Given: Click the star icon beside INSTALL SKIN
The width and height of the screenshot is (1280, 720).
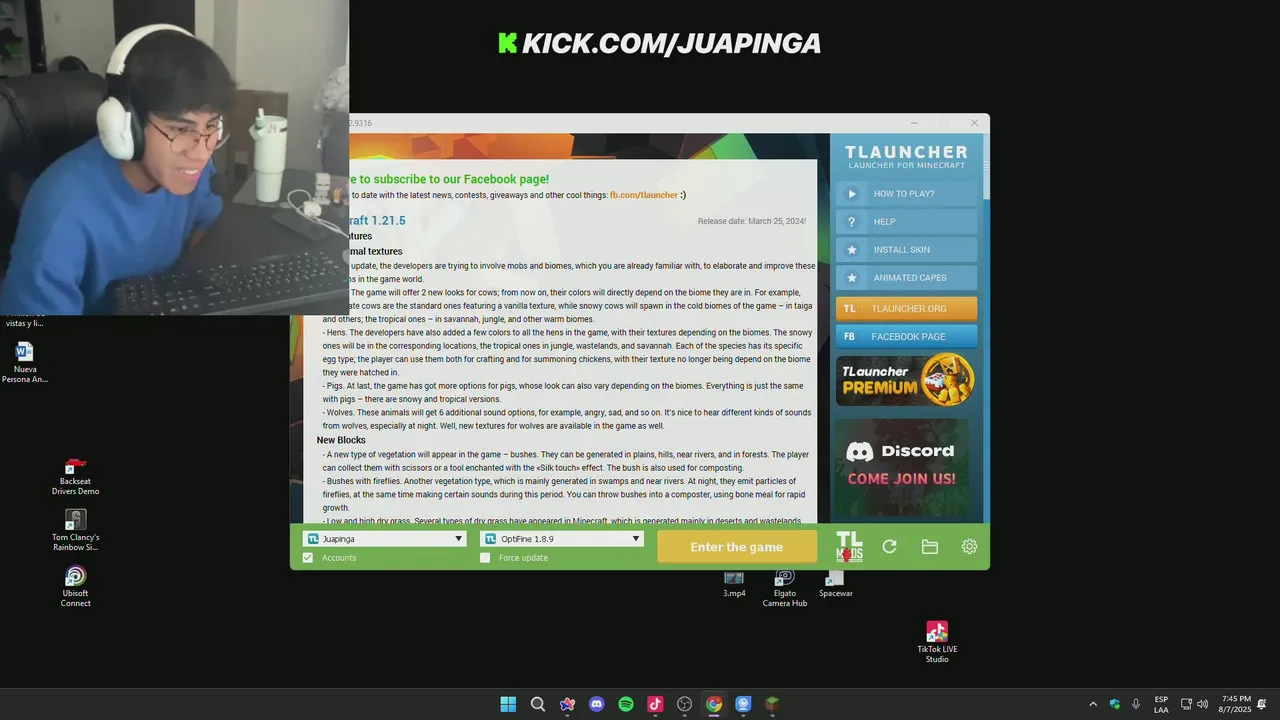Looking at the screenshot, I should point(852,250).
